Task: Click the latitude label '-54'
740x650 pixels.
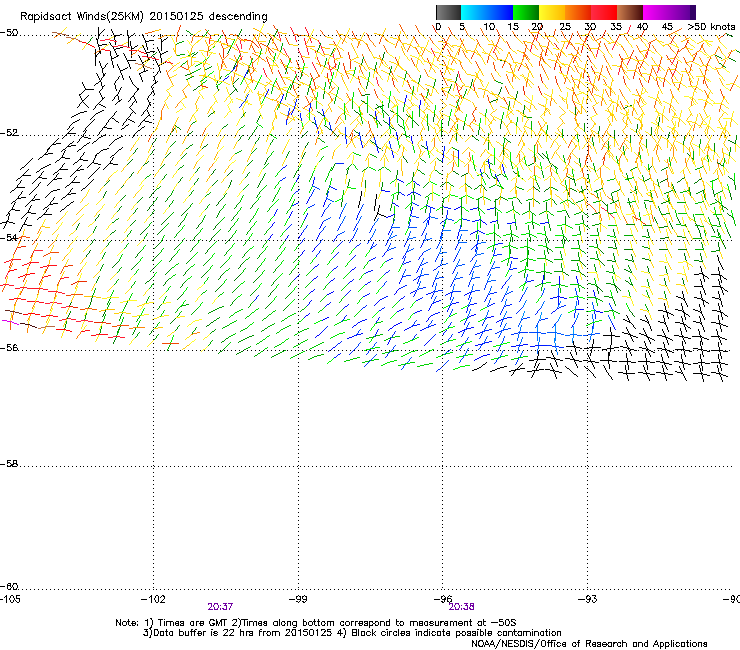Action: (9, 238)
